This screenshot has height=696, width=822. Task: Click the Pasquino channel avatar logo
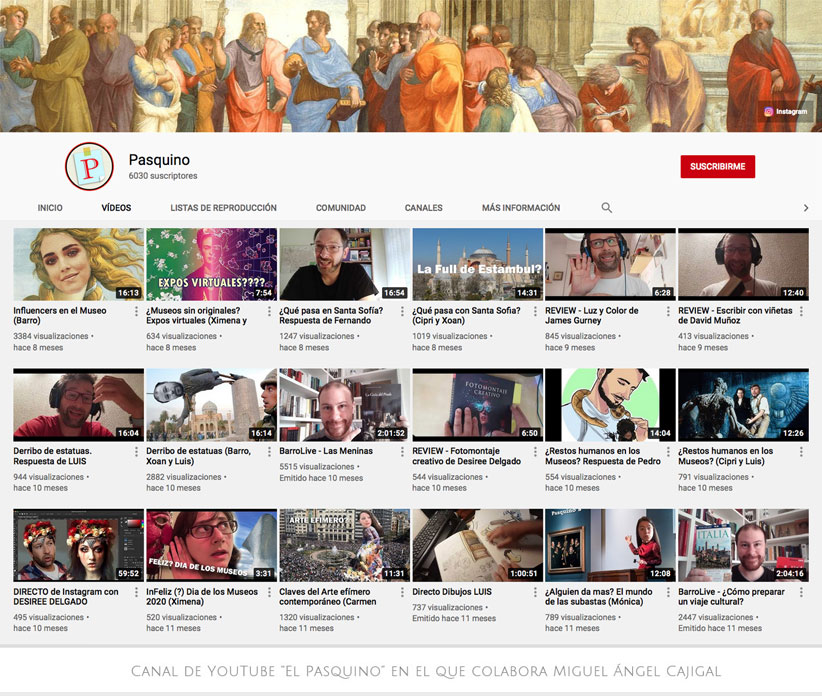(x=89, y=167)
